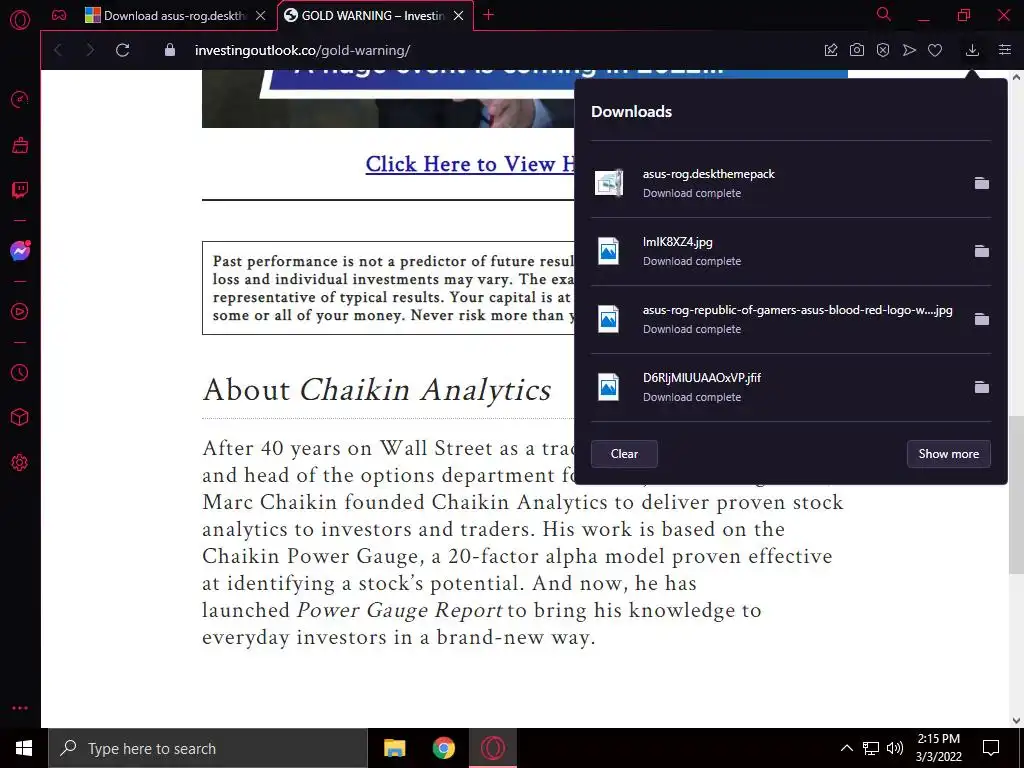
Task: Go back to previous page
Action: pyautogui.click(x=58, y=50)
